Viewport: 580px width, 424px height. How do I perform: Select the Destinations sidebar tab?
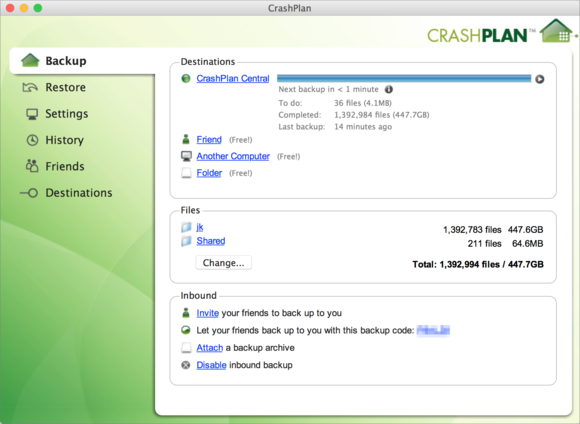[79, 193]
